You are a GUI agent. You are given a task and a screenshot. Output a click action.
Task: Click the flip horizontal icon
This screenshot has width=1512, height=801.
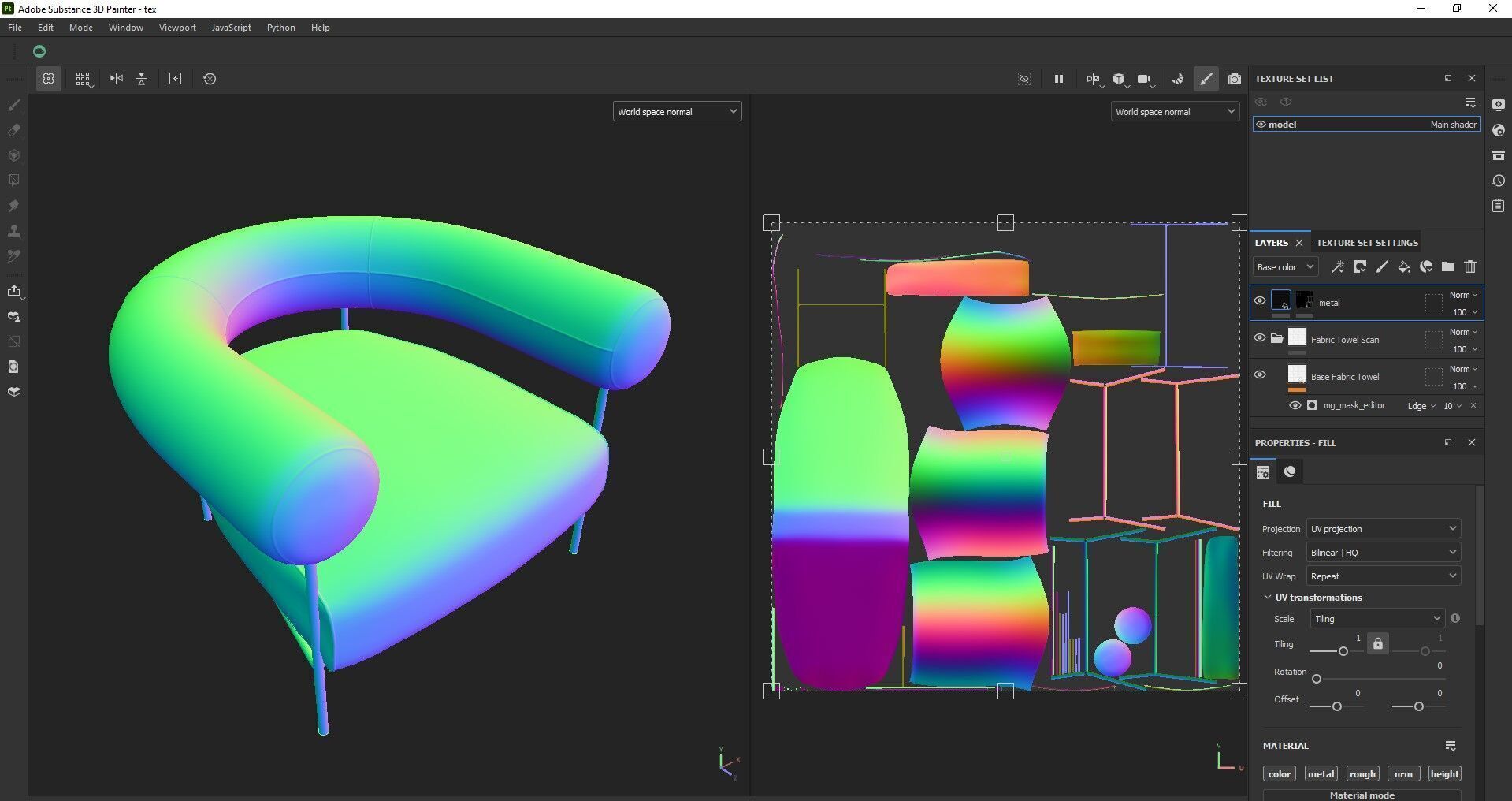117,79
